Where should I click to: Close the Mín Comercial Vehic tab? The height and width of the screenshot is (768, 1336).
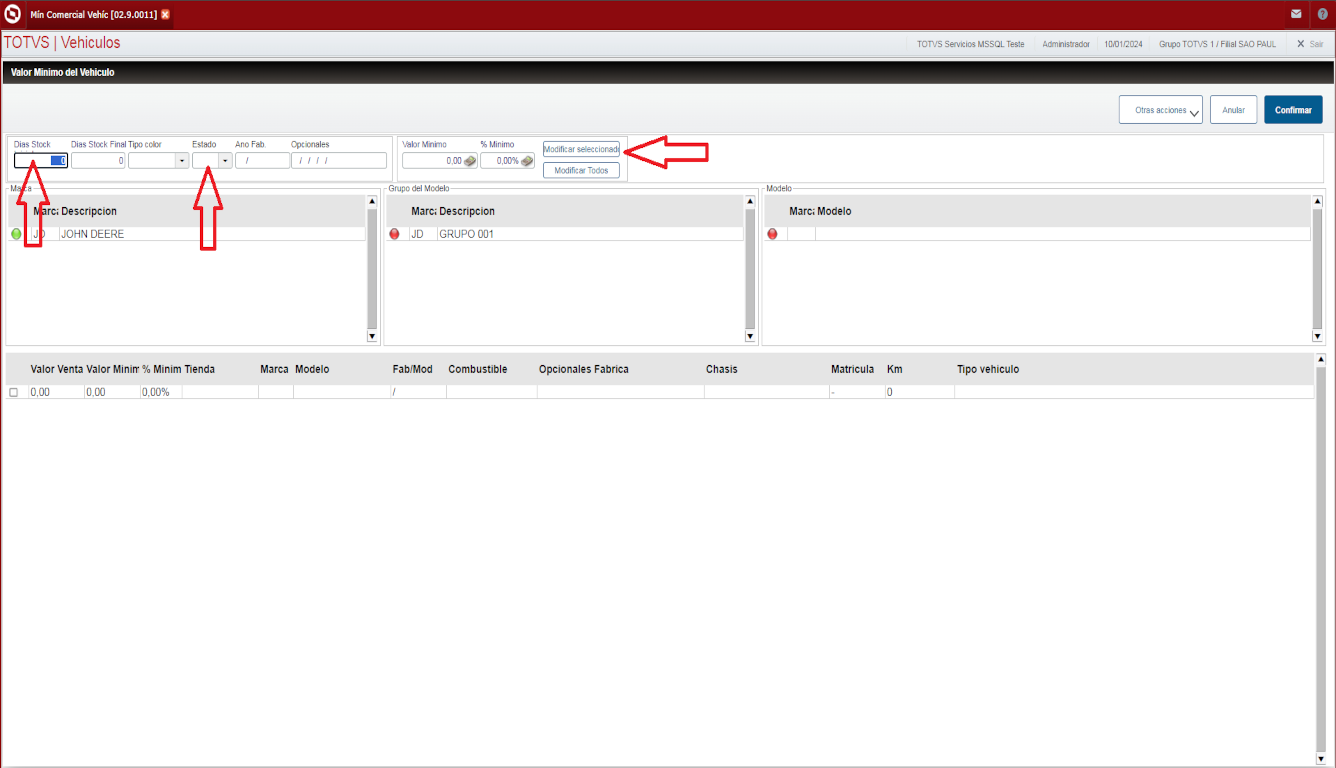(x=165, y=15)
